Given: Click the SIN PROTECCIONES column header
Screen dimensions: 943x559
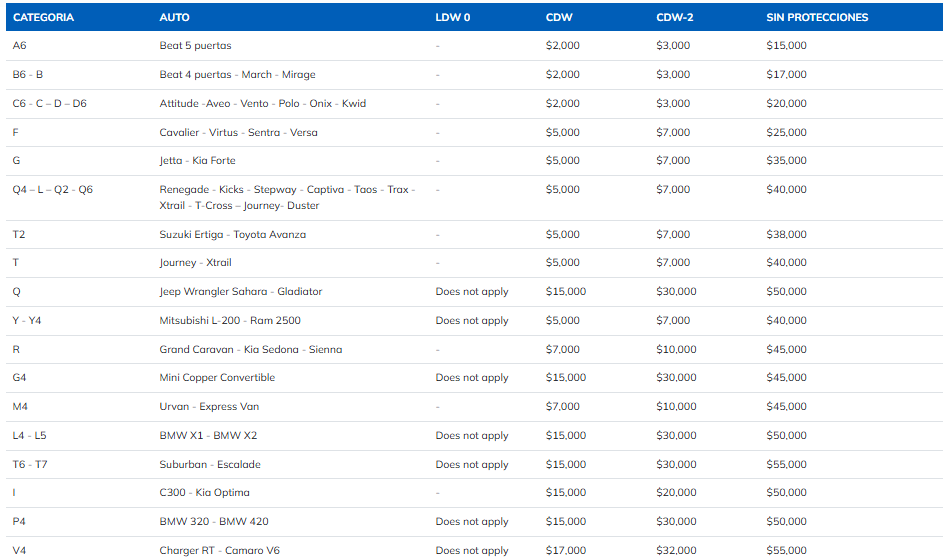Looking at the screenshot, I should tap(817, 17).
